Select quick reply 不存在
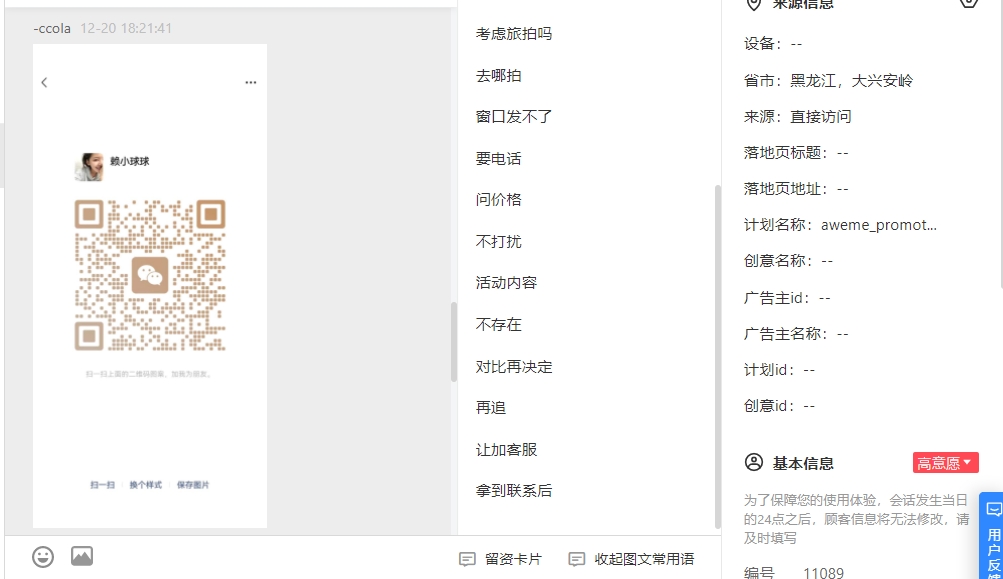The width and height of the screenshot is (1003, 579). tap(498, 324)
